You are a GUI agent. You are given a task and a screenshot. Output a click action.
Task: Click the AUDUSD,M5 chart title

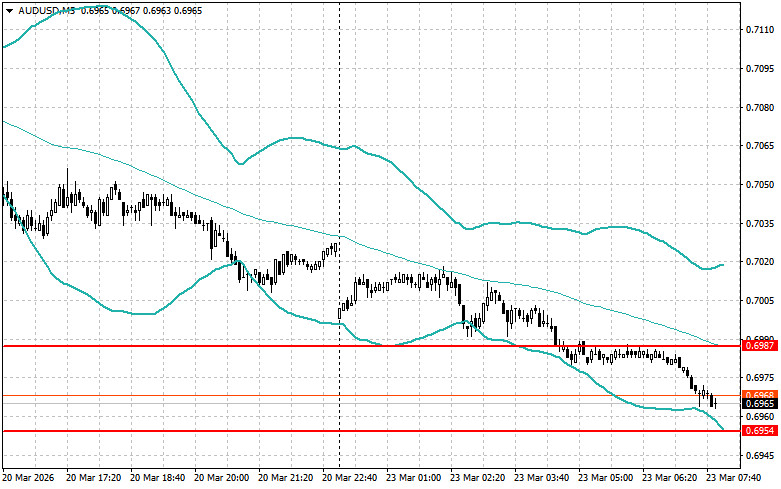[47, 10]
